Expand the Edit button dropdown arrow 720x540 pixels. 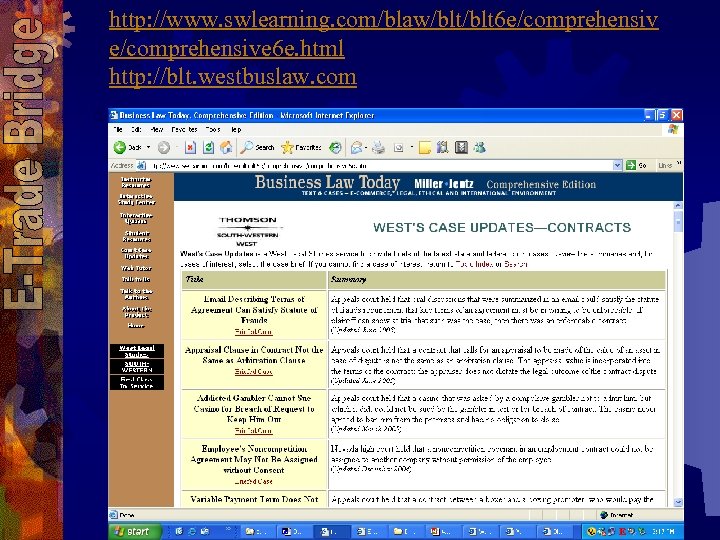coord(412,147)
